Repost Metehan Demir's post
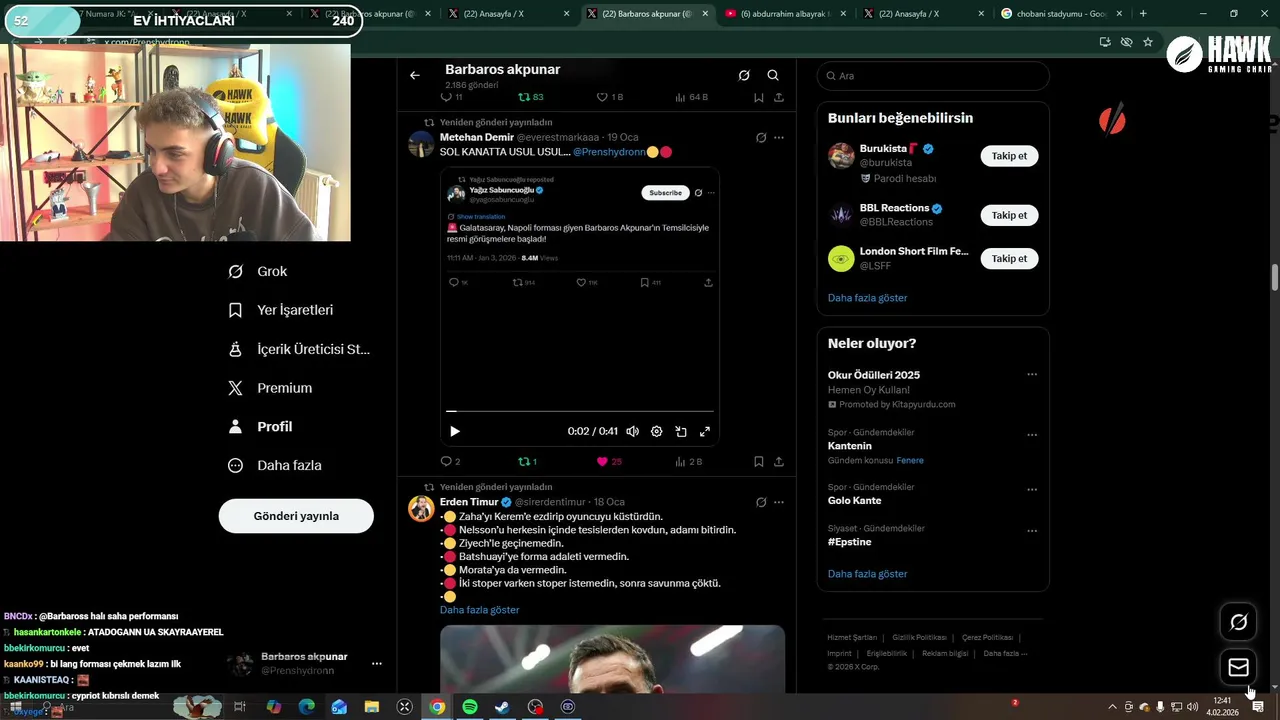 point(527,461)
